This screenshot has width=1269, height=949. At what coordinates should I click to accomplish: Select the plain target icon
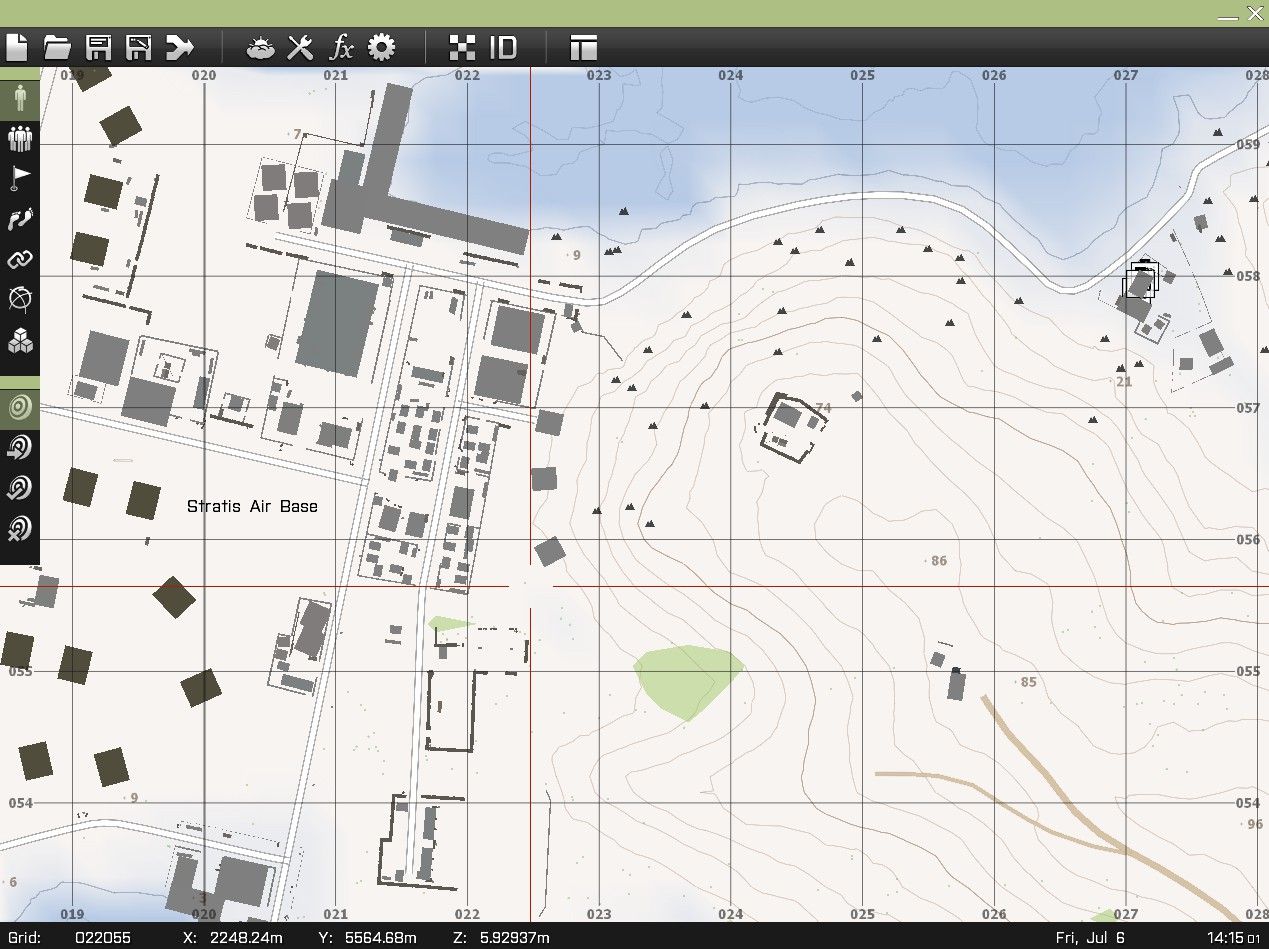pyautogui.click(x=20, y=407)
